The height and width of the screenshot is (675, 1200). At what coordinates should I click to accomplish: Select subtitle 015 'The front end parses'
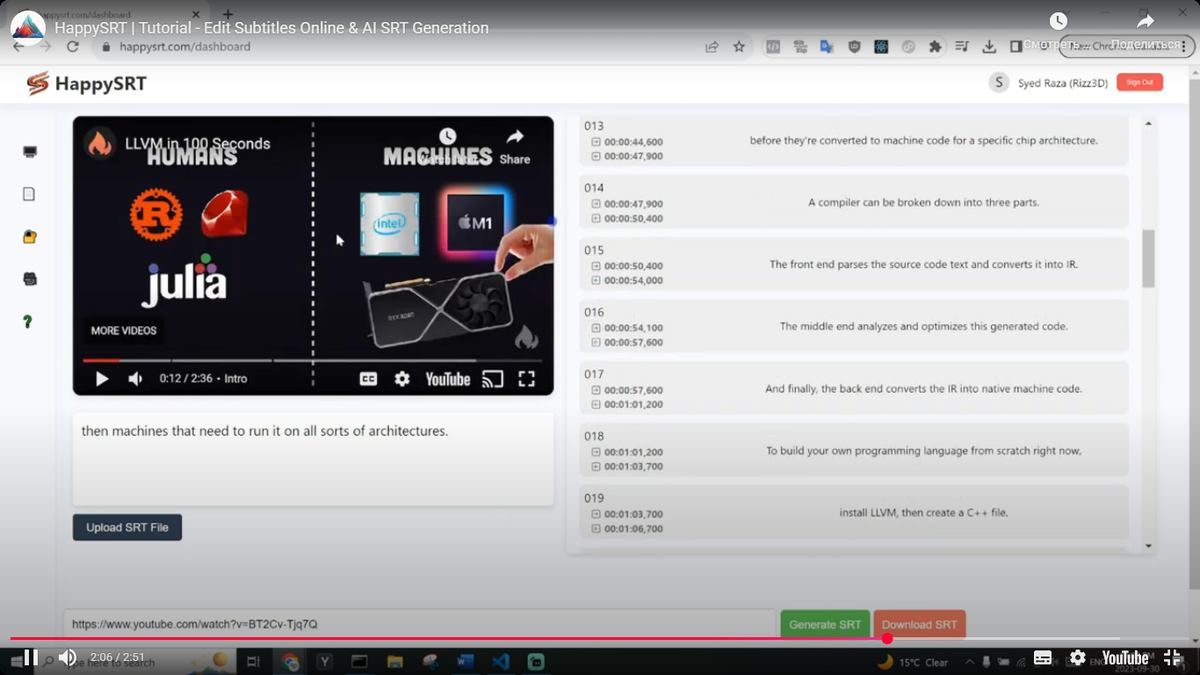click(924, 265)
